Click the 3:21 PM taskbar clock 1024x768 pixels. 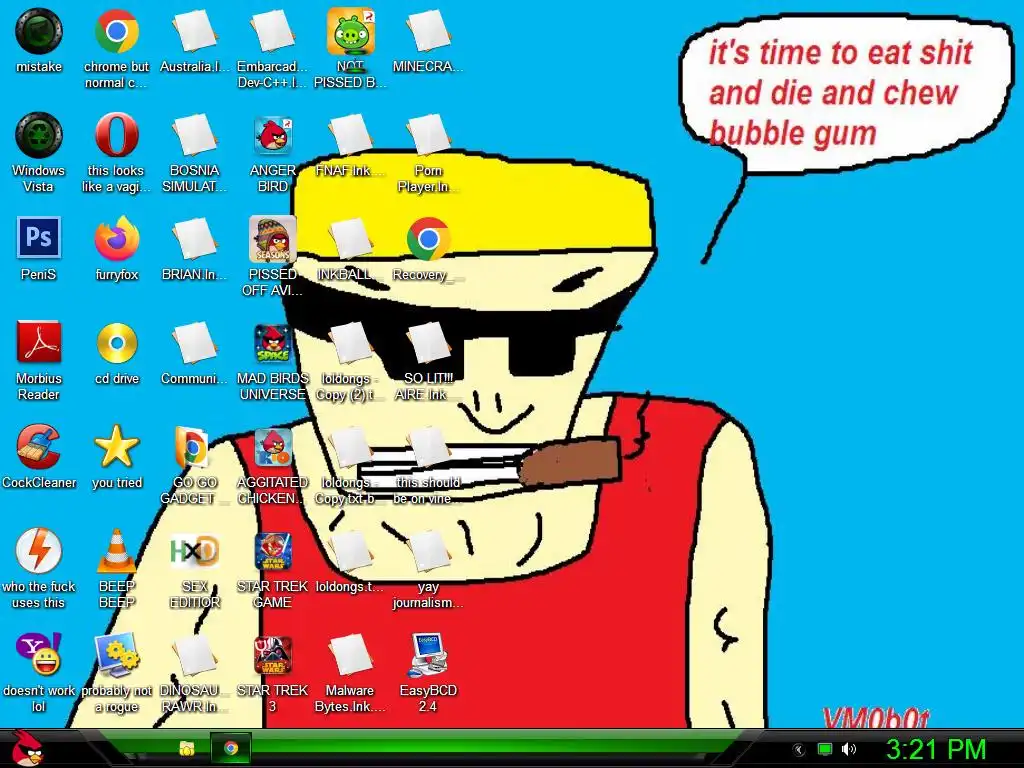click(x=935, y=749)
